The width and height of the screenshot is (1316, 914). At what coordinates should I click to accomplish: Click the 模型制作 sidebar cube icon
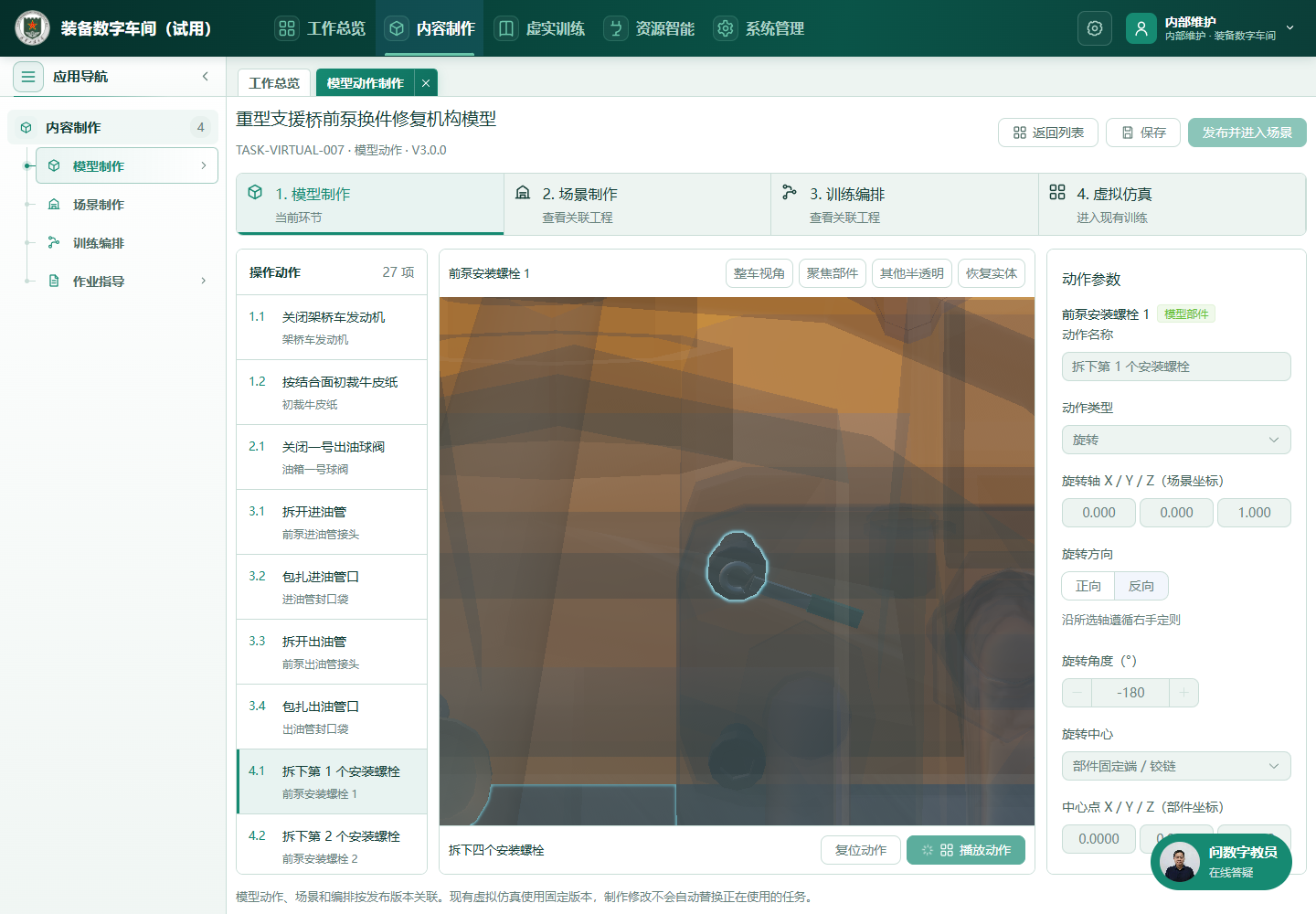(x=54, y=165)
